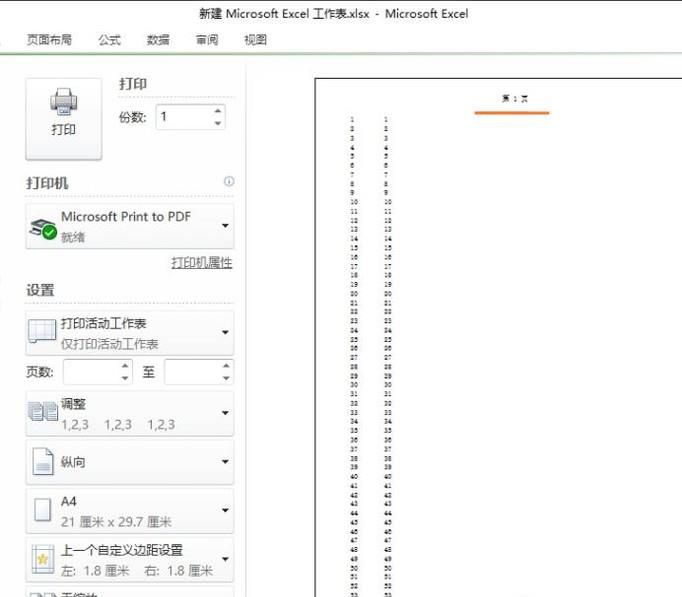The height and width of the screenshot is (597, 682).
Task: Open the 页面布局 ribbon tab
Action: [49, 40]
